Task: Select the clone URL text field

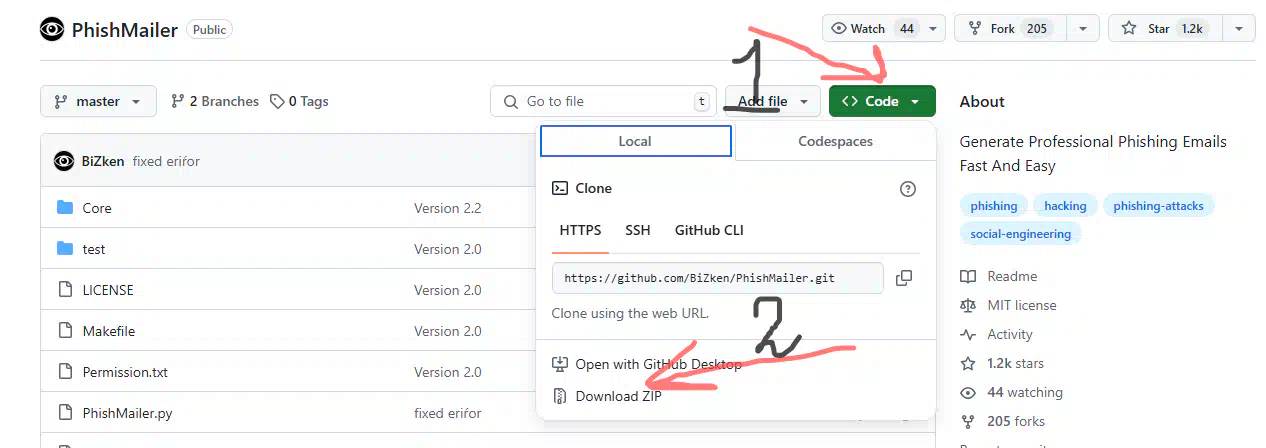Action: coord(717,278)
